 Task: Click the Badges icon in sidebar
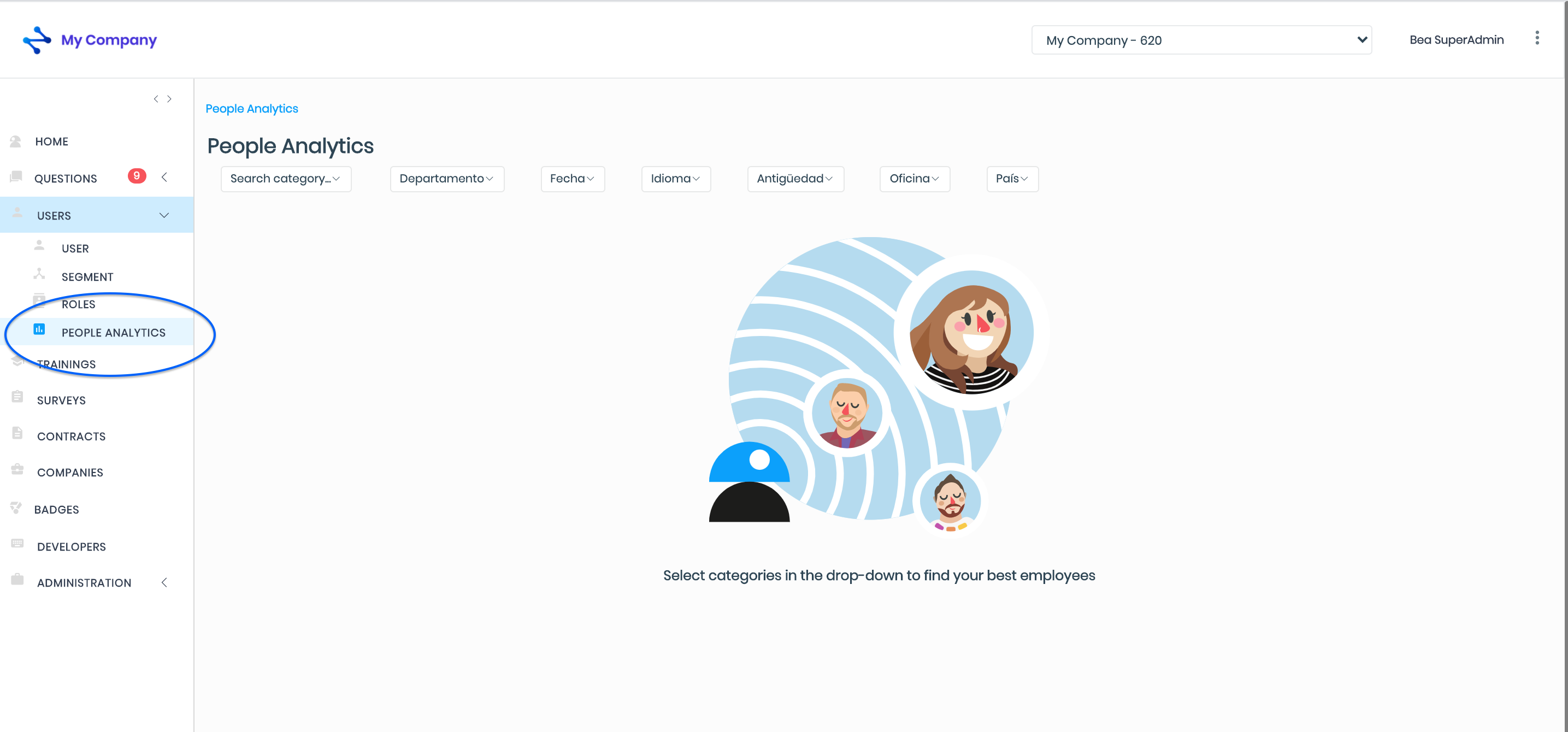(x=16, y=507)
